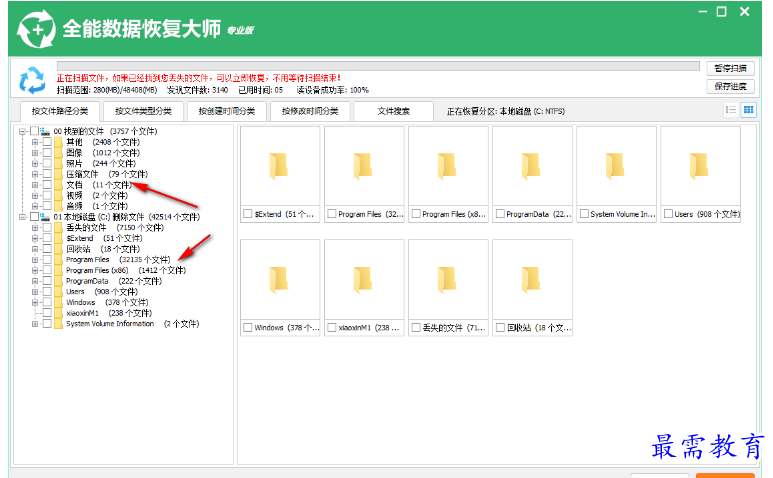The width and height of the screenshot is (773, 478).
Task: Check the 文档 (11 个文件) checkbox
Action: (47, 185)
